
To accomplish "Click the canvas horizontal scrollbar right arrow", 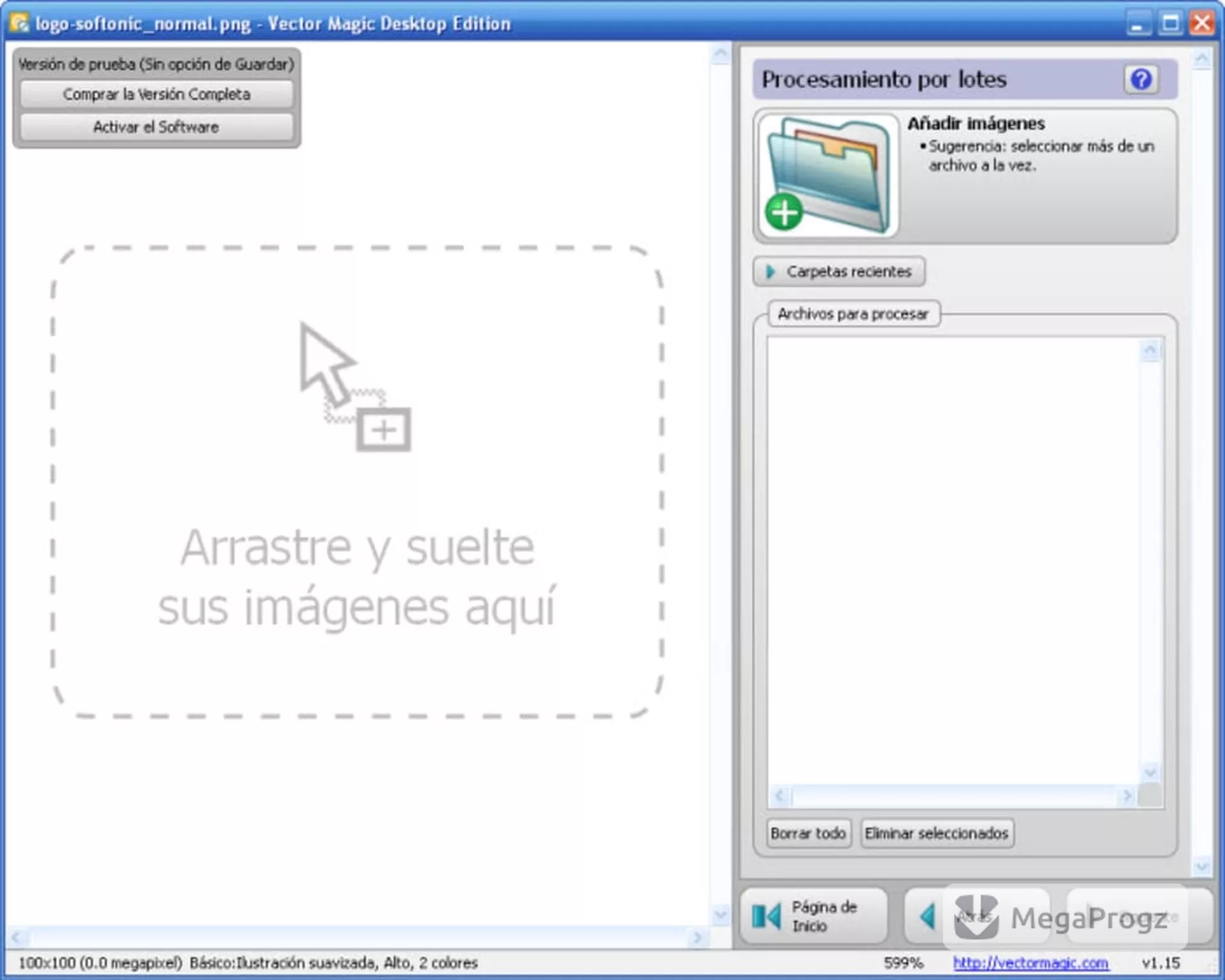I will pos(697,937).
